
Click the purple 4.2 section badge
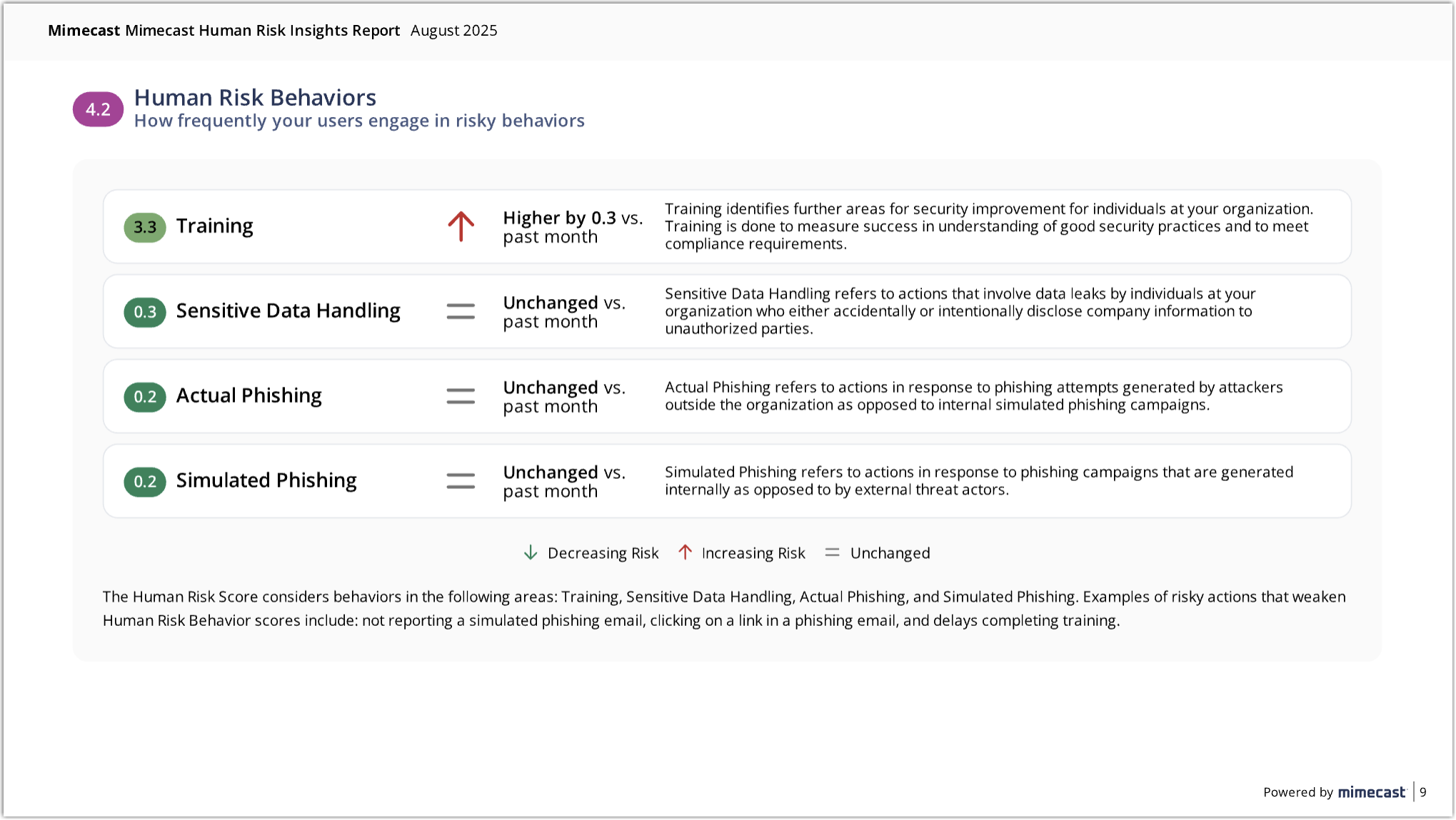click(x=99, y=109)
